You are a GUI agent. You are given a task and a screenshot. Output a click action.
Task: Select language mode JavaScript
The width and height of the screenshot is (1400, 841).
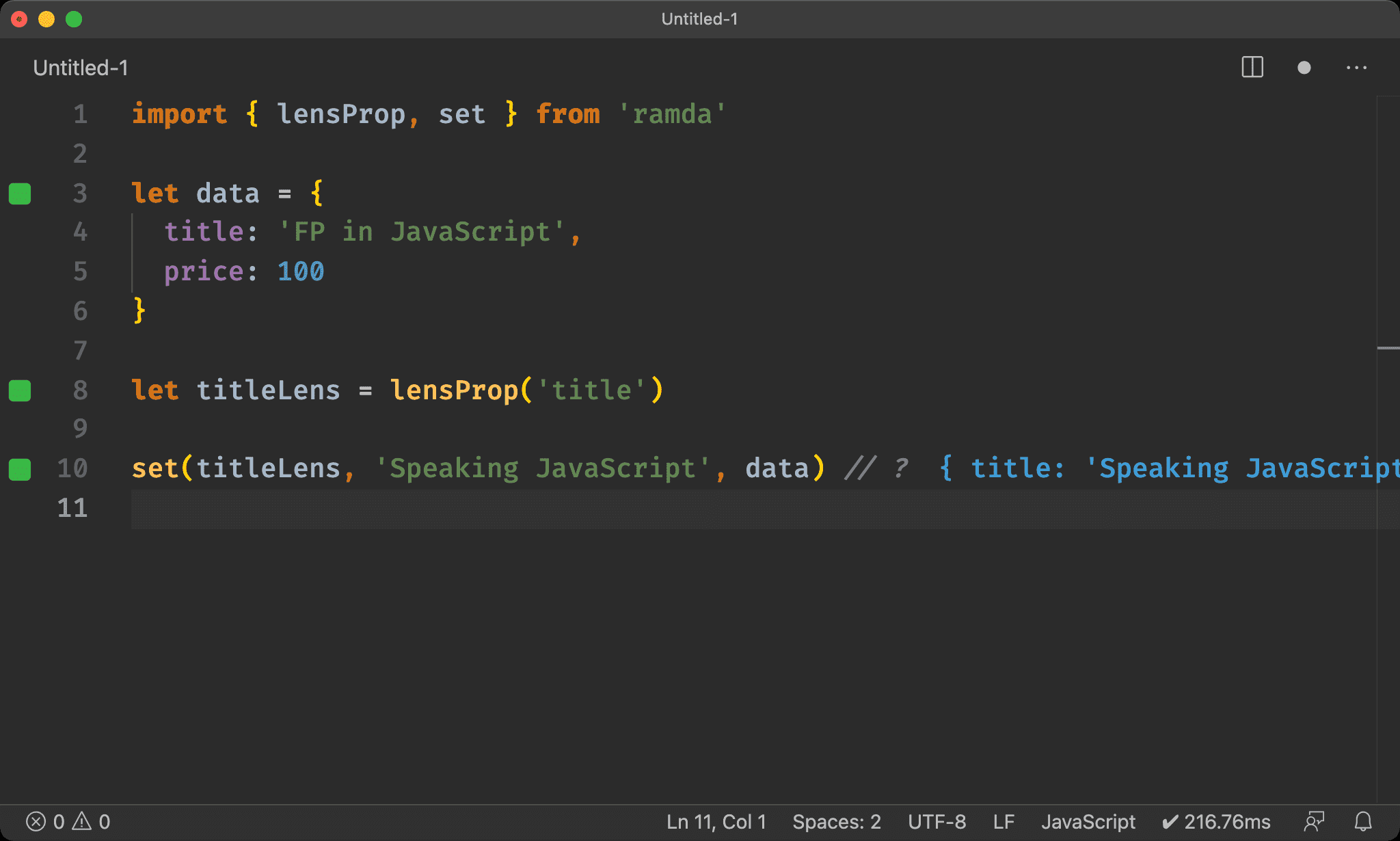(1088, 821)
